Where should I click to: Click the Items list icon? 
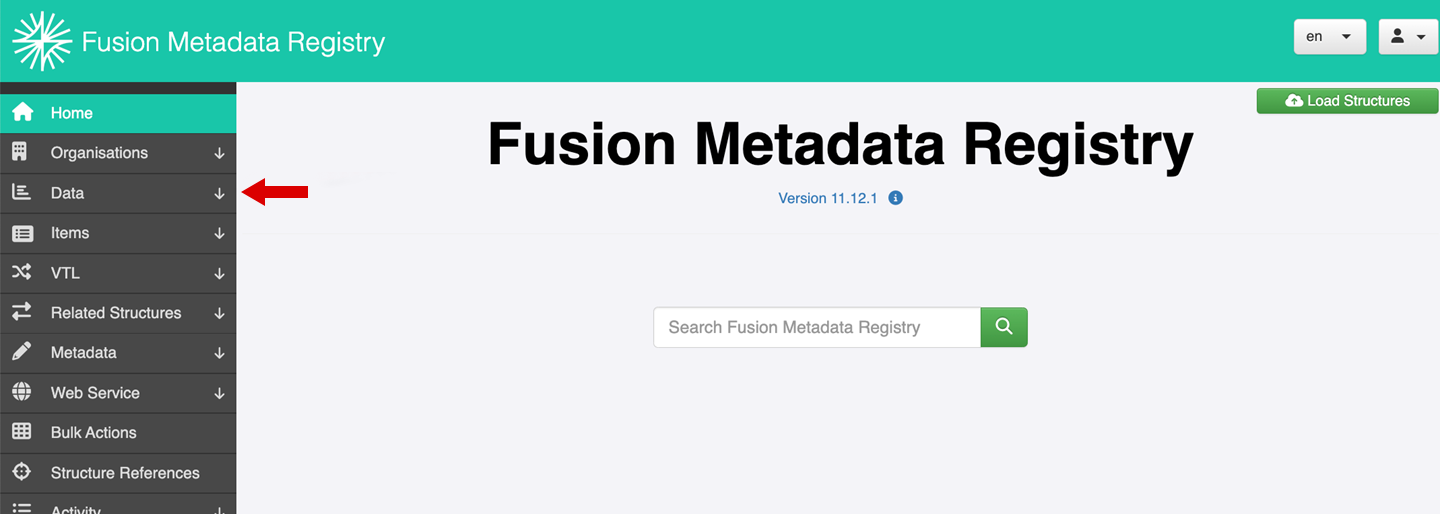click(22, 233)
